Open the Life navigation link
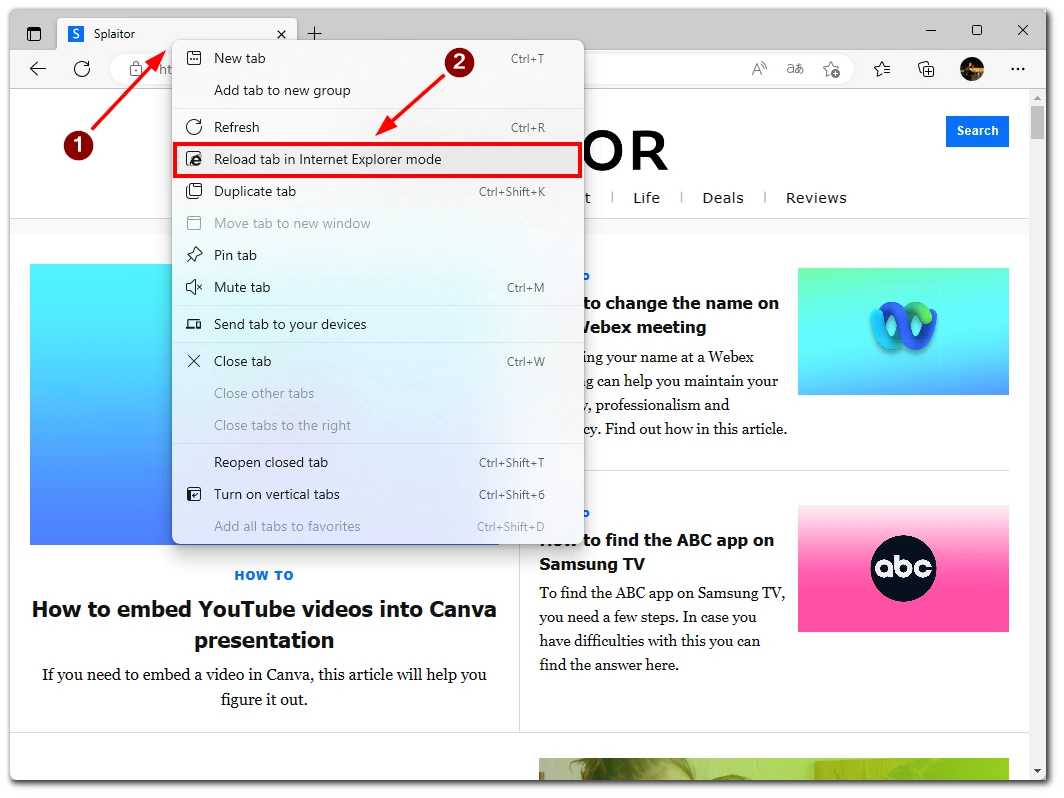 pos(646,197)
